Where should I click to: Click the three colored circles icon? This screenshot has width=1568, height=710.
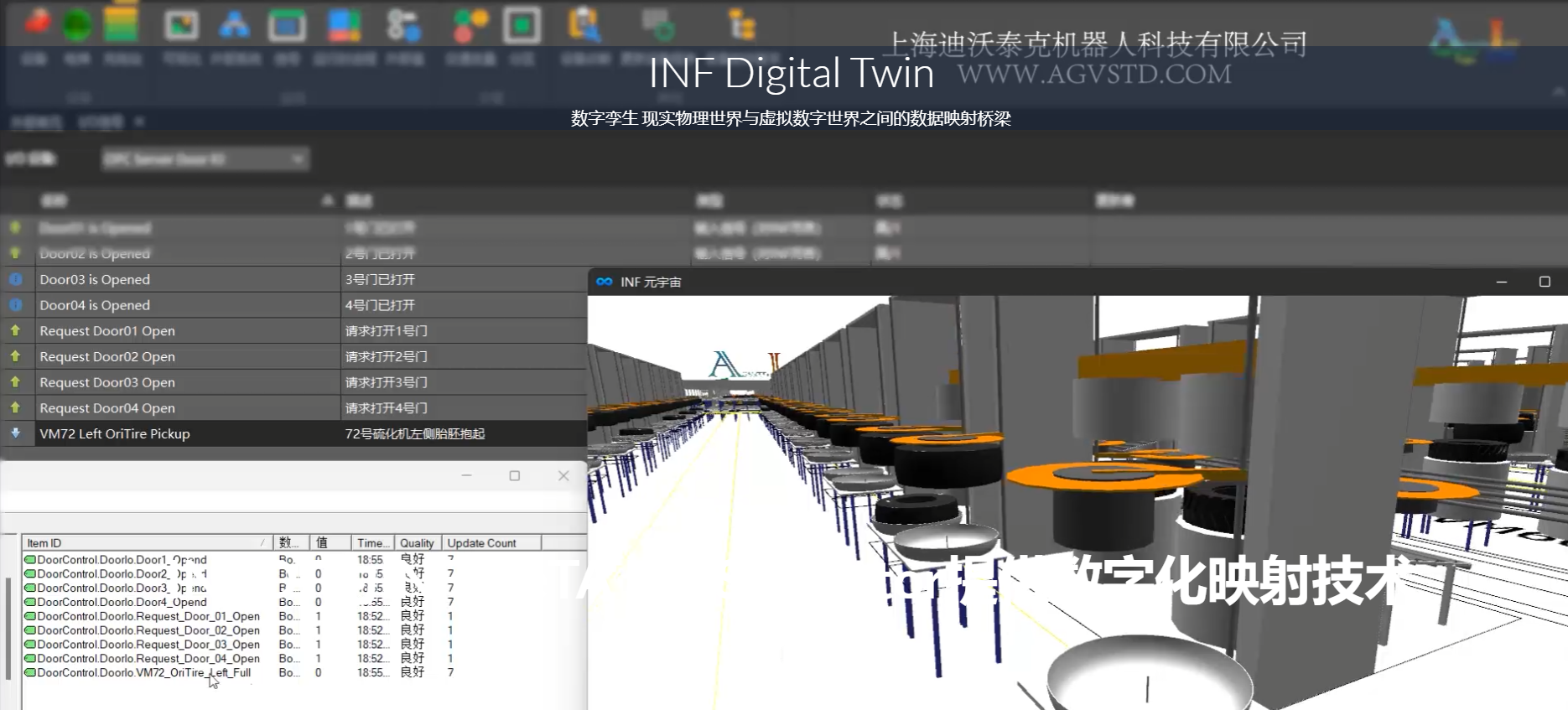(x=470, y=25)
